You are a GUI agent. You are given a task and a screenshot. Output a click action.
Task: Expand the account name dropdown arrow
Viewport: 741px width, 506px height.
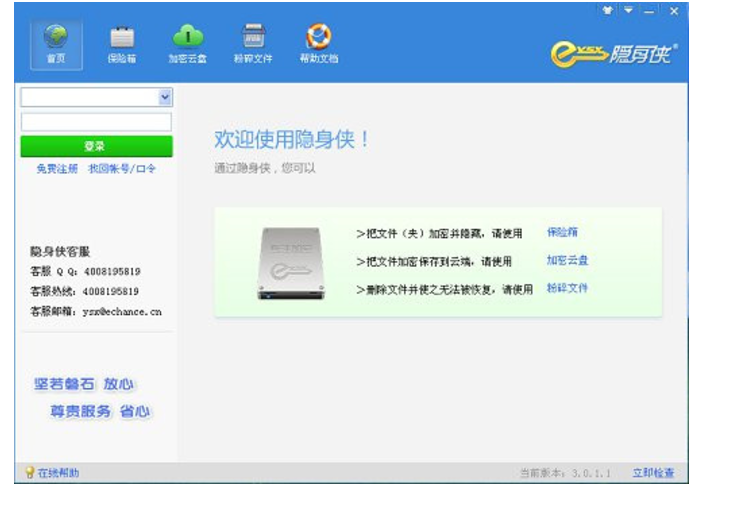[165, 97]
